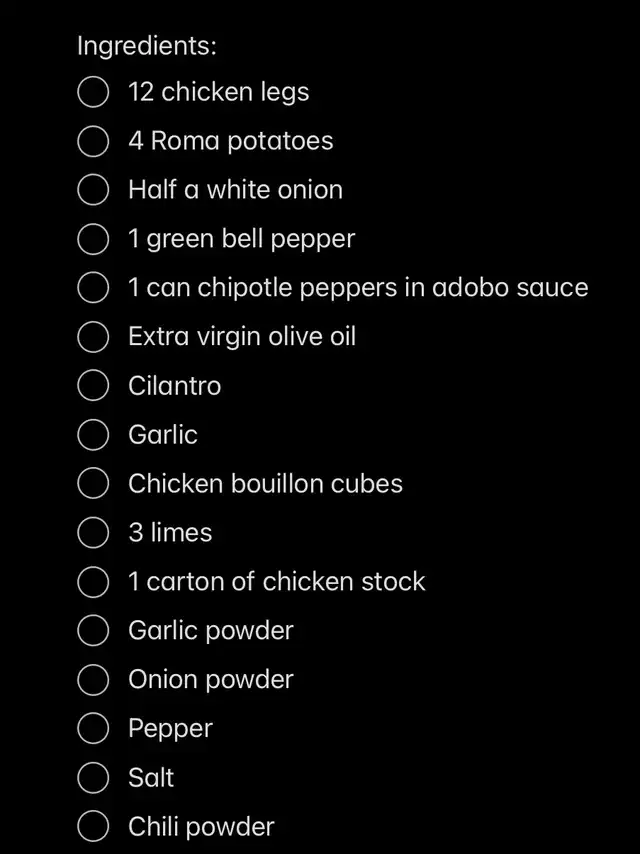Toggle the Garlic powder checkbox
The image size is (640, 854).
(93, 631)
